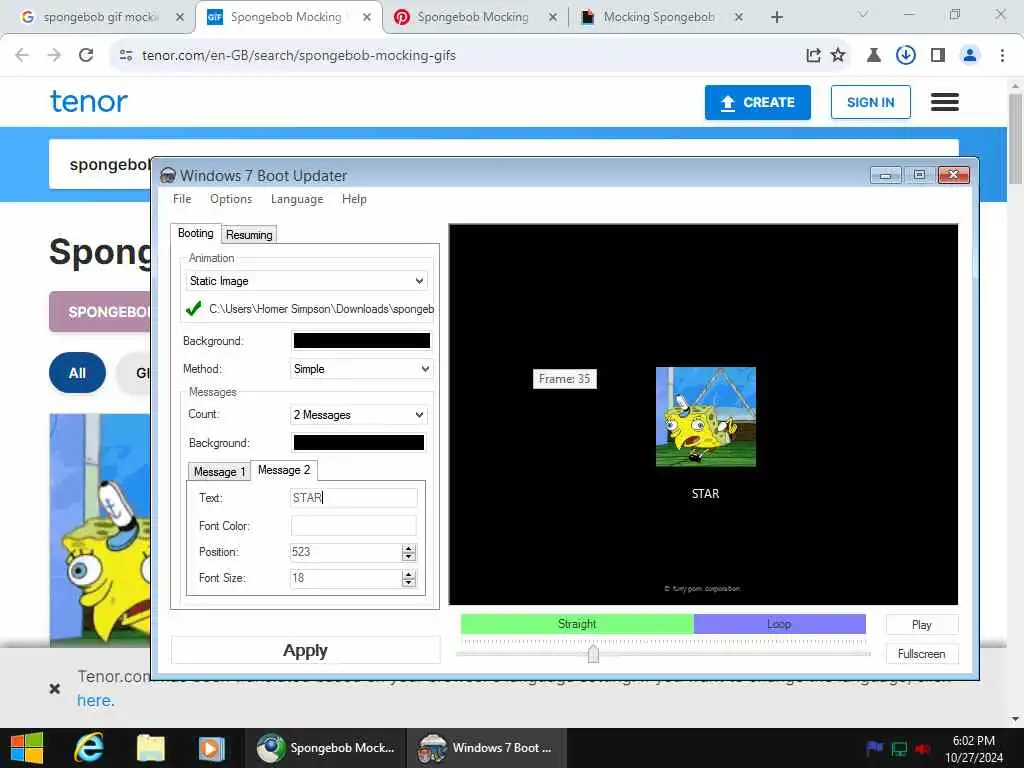Click the purple Loop segment bar
Viewport: 1024px width, 768px height.
click(779, 624)
